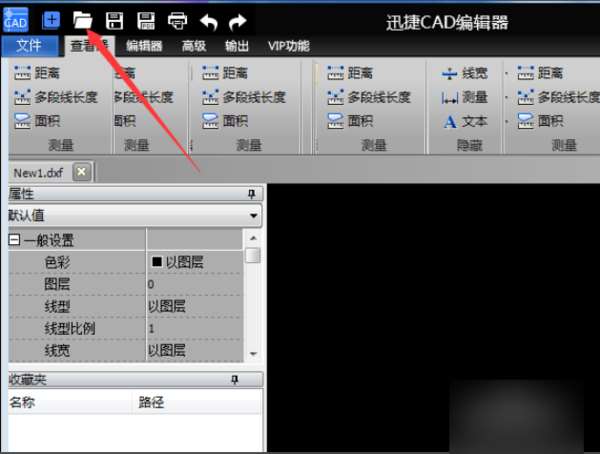
Task: Open the 文件 menu
Action: pos(29,46)
